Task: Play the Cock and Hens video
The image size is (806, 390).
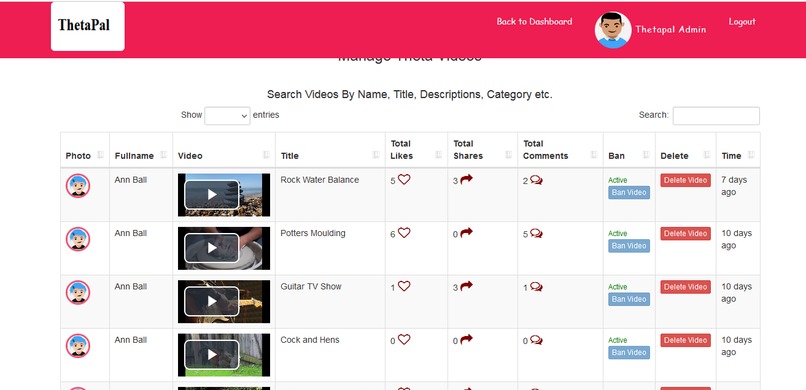Action: click(212, 355)
